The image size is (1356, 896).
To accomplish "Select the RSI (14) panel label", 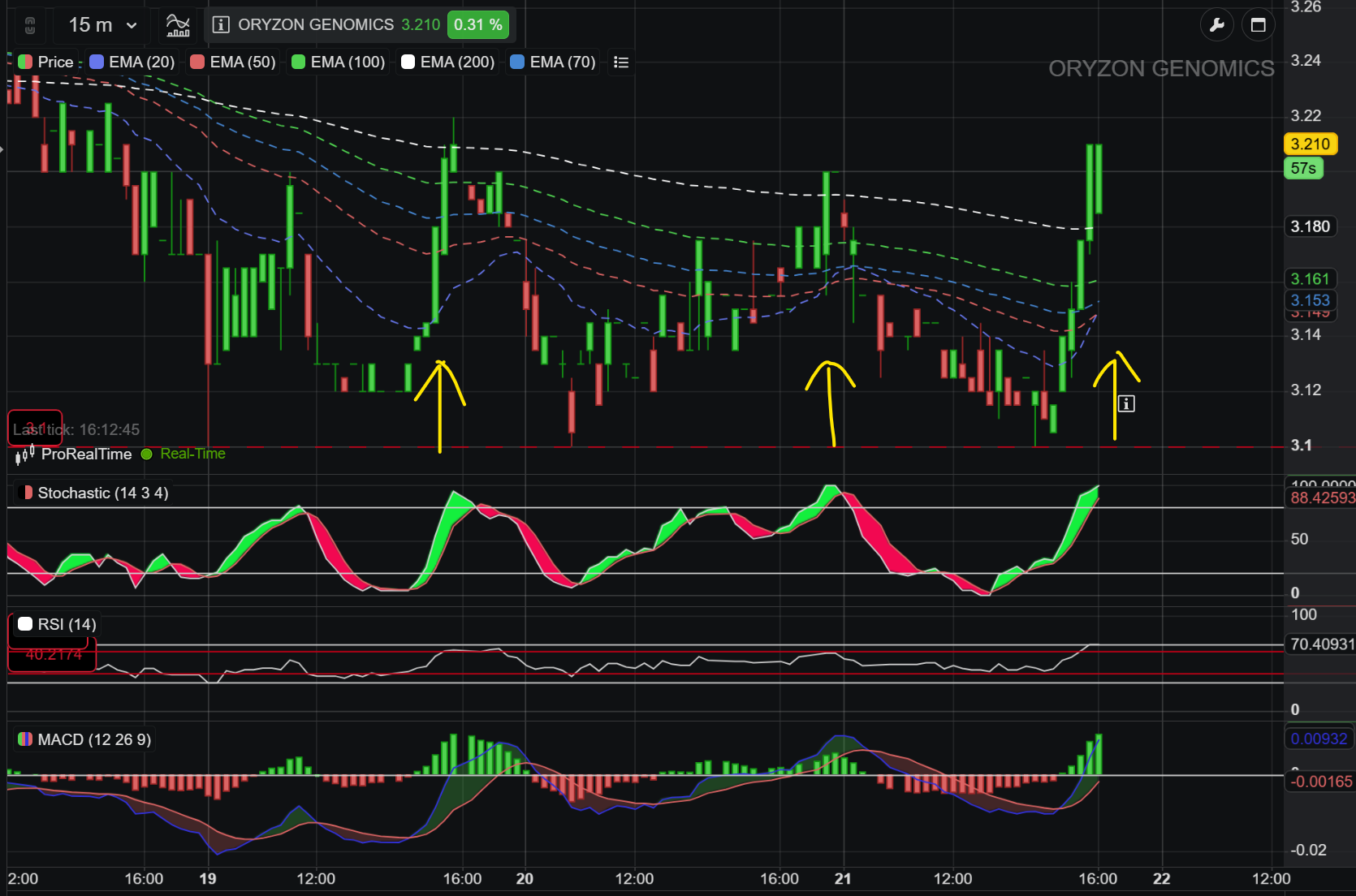I will pyautogui.click(x=58, y=625).
